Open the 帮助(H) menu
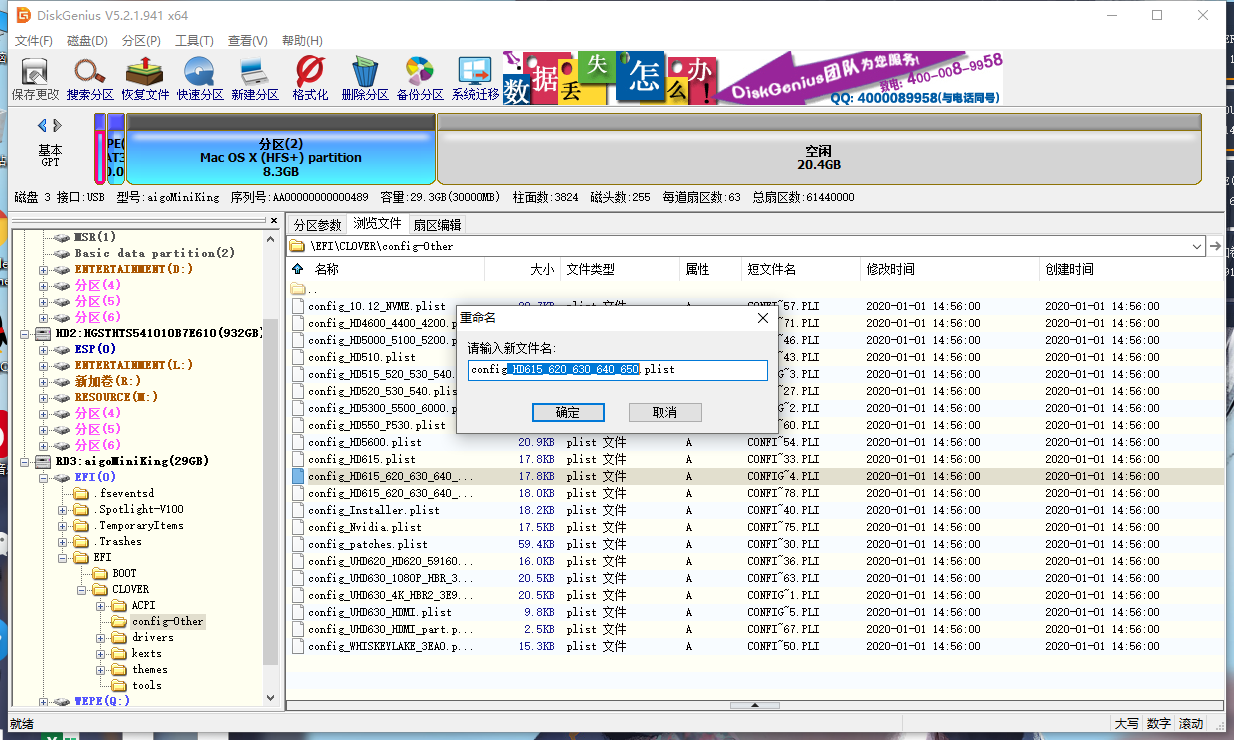The height and width of the screenshot is (740, 1234). click(x=302, y=41)
